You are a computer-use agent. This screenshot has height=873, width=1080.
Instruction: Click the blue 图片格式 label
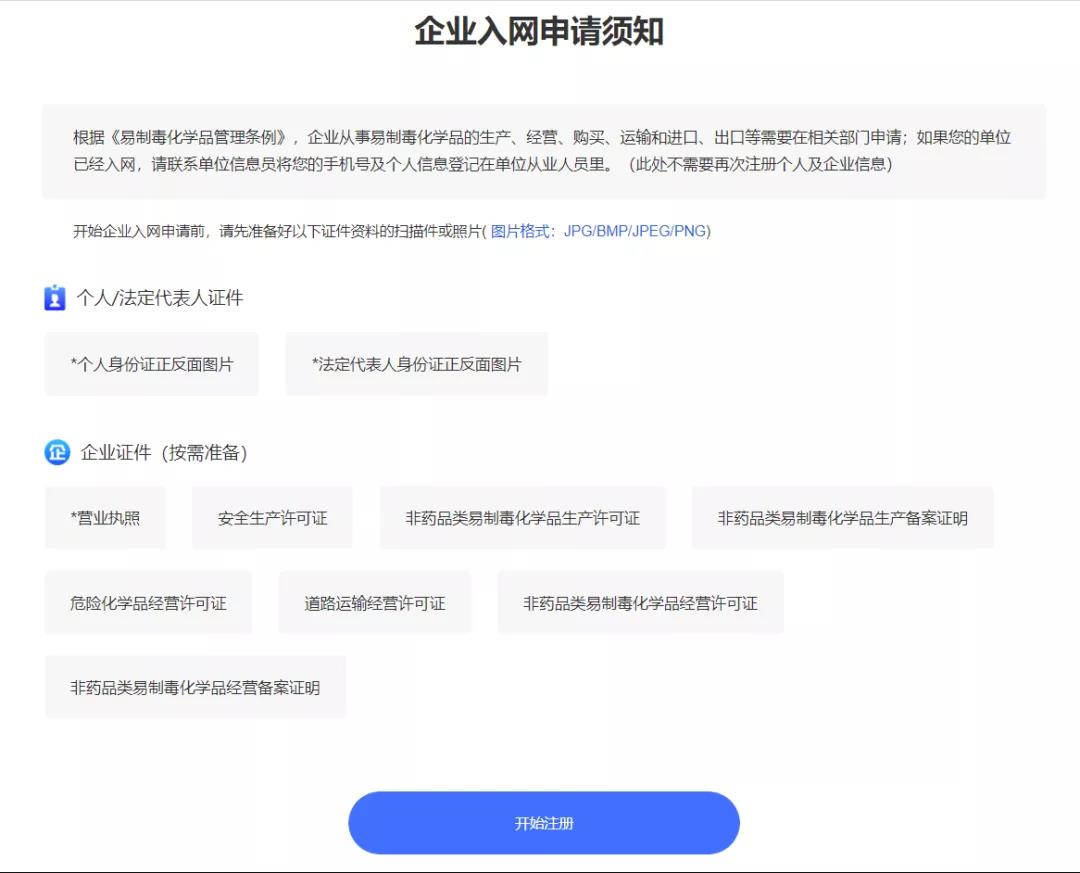(520, 232)
